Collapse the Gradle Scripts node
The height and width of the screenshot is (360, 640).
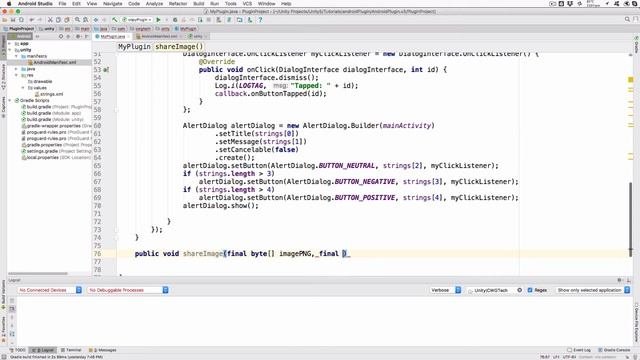pos(10,100)
